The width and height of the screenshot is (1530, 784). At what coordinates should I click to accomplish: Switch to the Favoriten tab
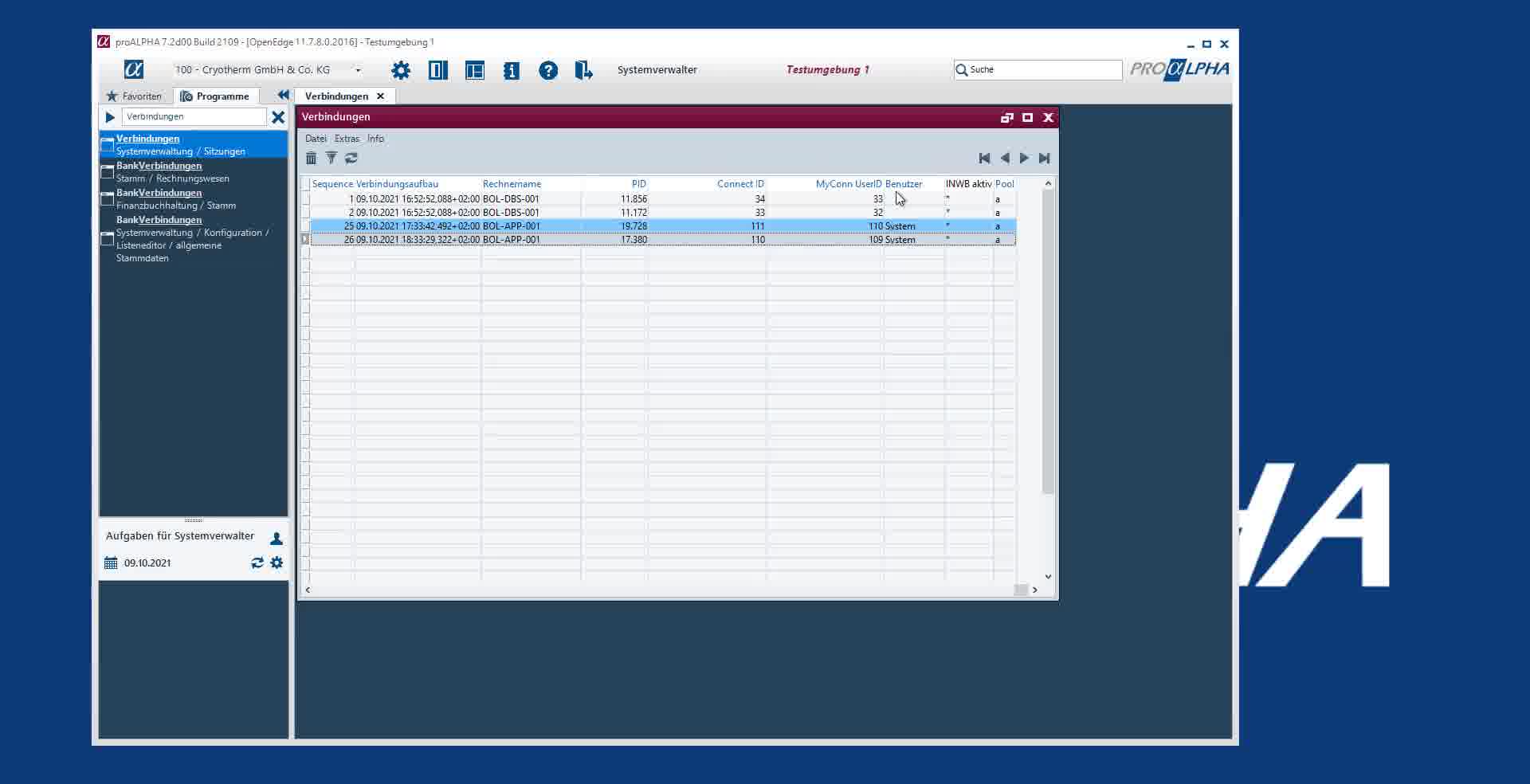[135, 96]
